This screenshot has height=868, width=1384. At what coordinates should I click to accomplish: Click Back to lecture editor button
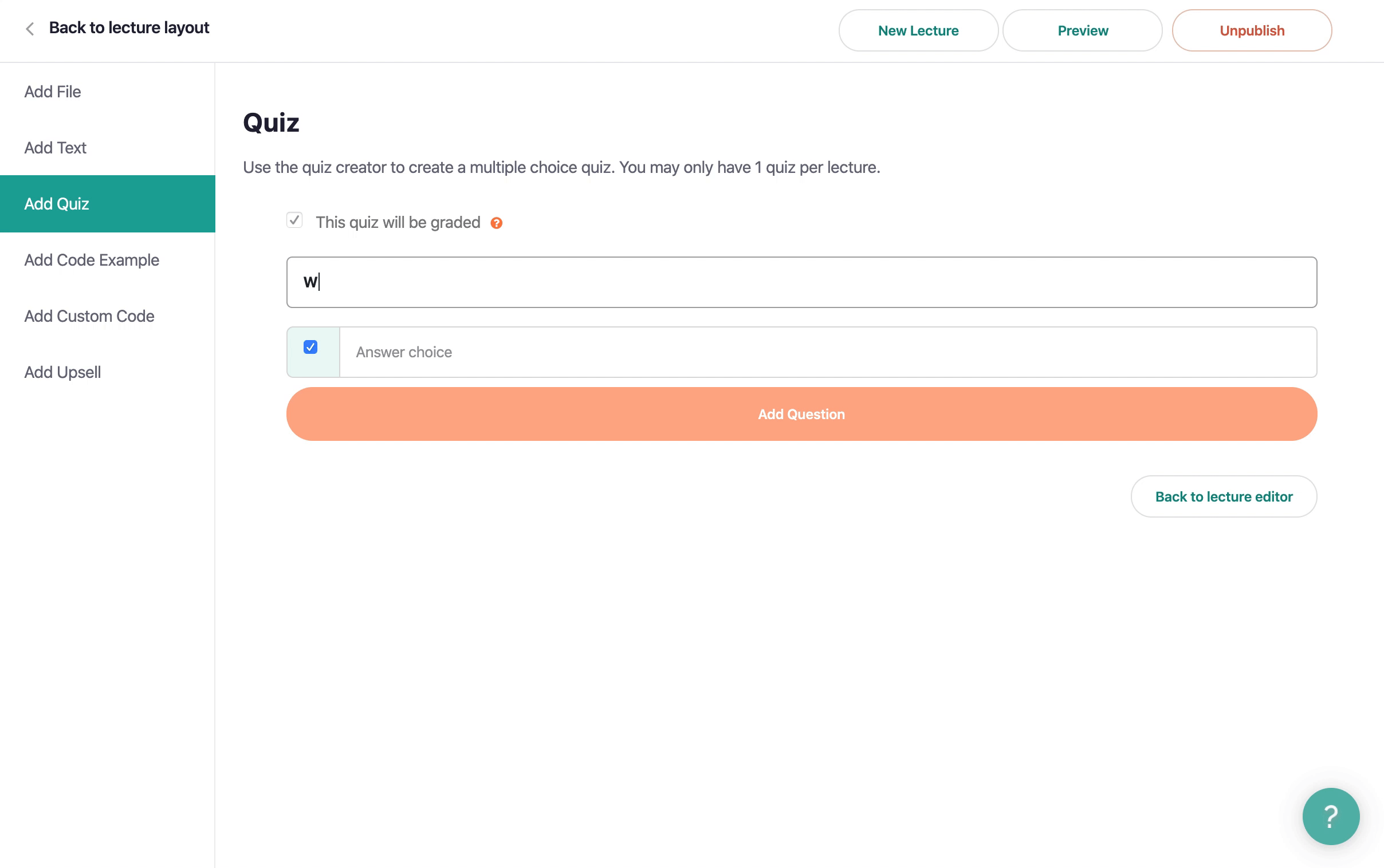point(1223,496)
